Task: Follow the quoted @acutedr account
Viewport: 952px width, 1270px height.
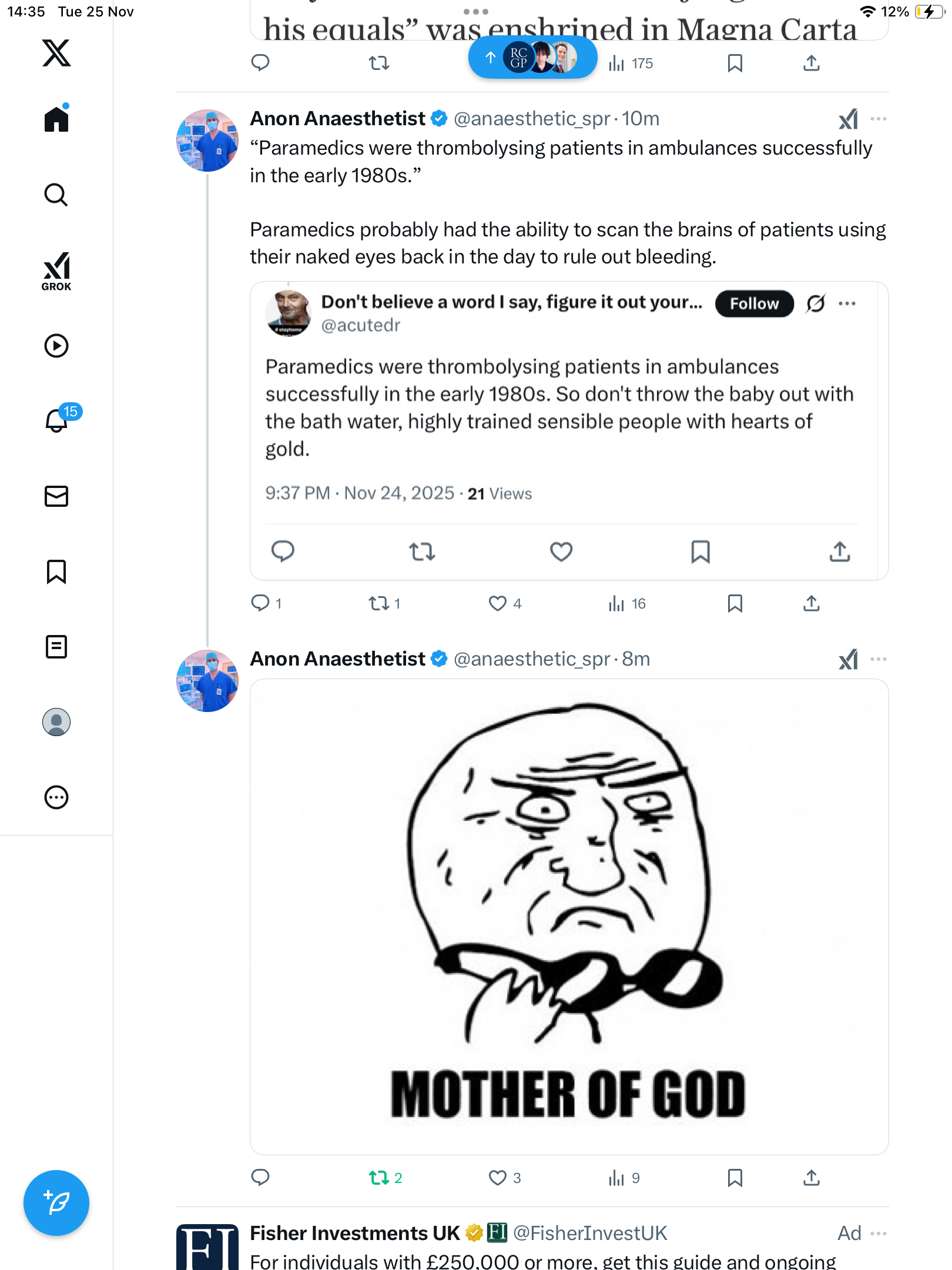Action: (754, 303)
